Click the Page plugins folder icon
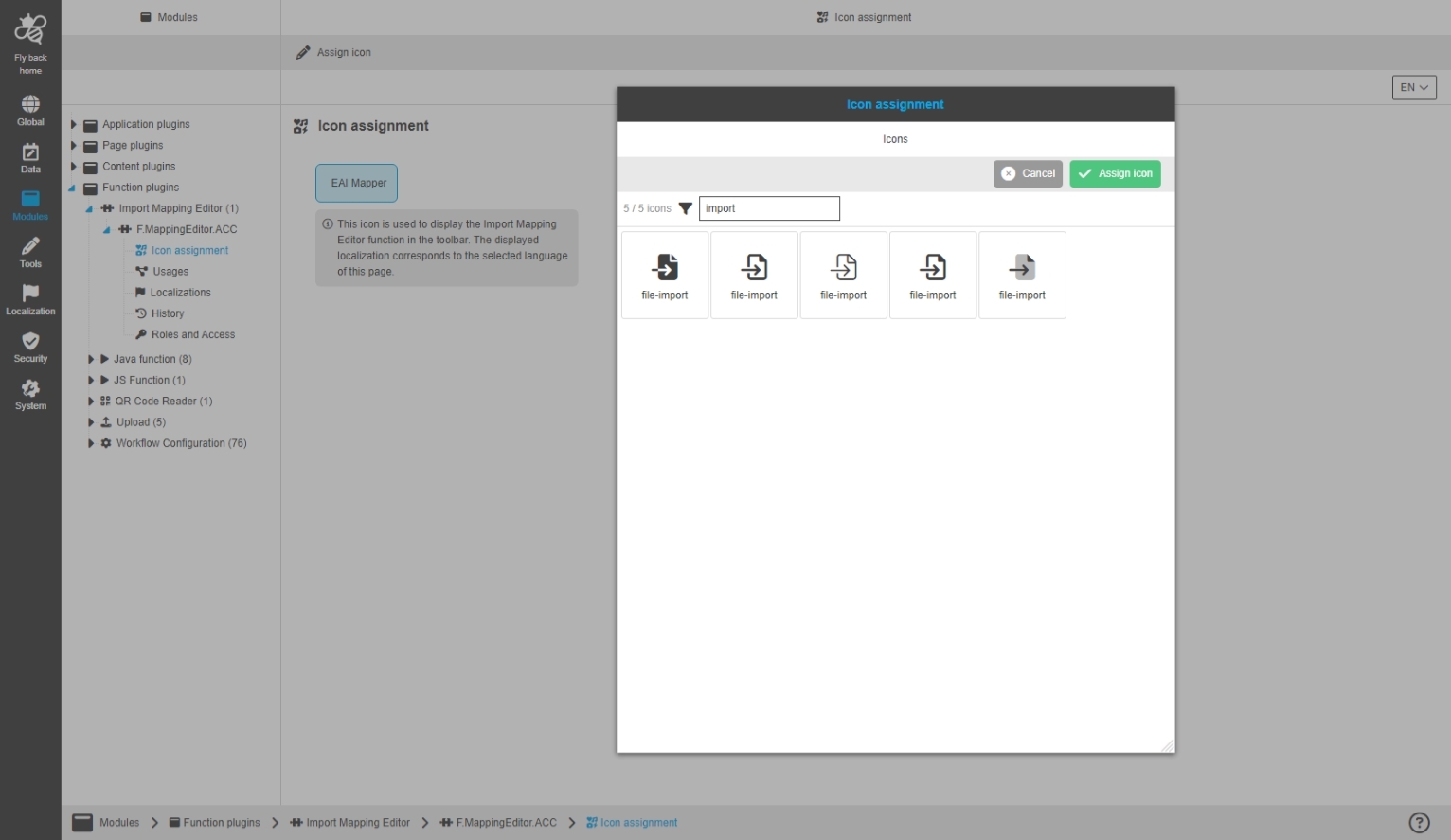The height and width of the screenshot is (840, 1451). pyautogui.click(x=91, y=146)
